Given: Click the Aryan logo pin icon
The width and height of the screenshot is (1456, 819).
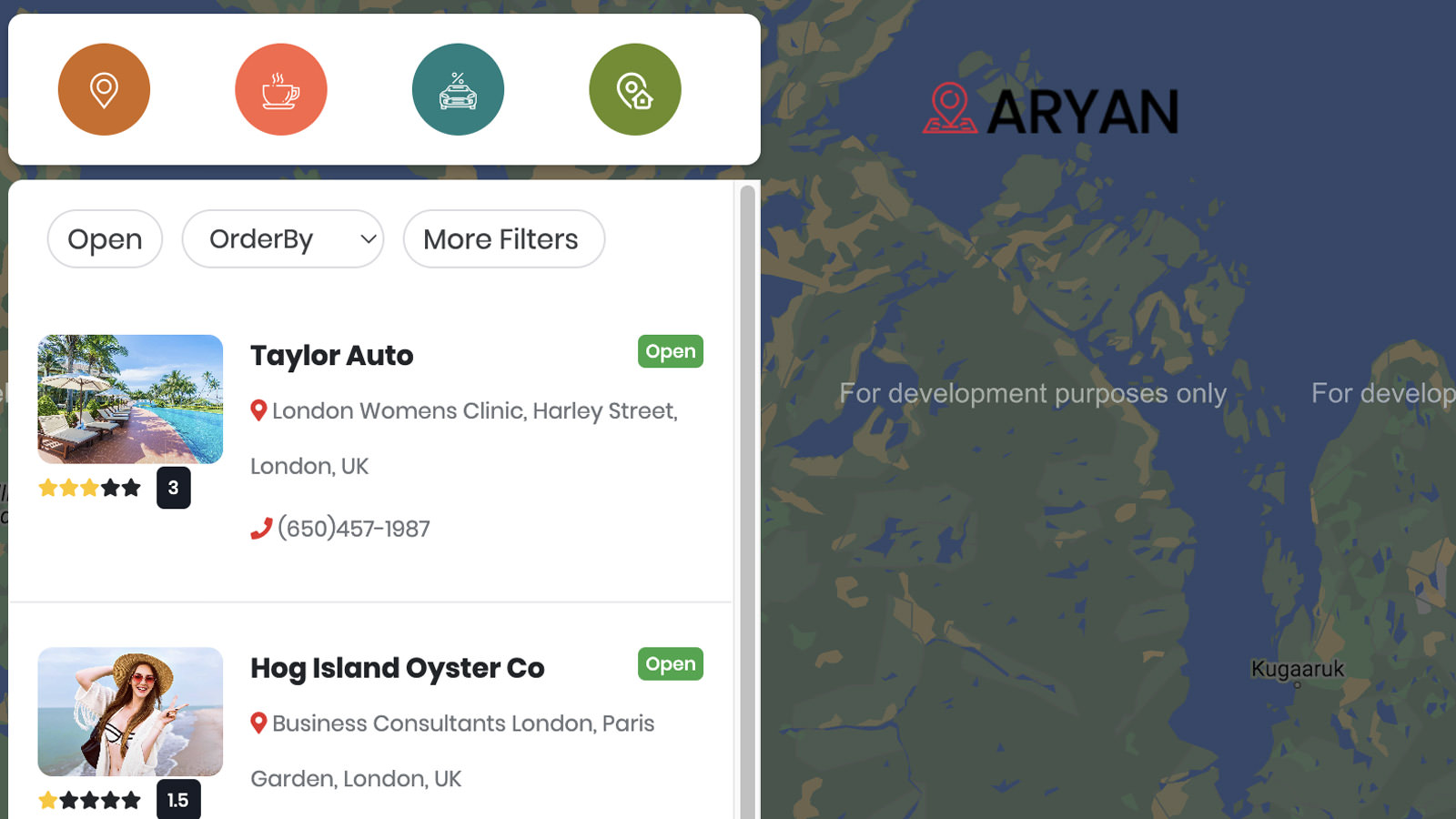Looking at the screenshot, I should (x=949, y=108).
